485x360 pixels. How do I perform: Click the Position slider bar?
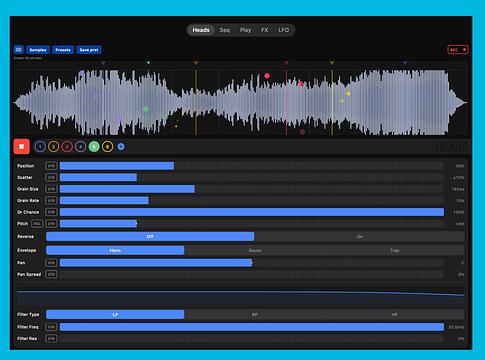click(252, 166)
